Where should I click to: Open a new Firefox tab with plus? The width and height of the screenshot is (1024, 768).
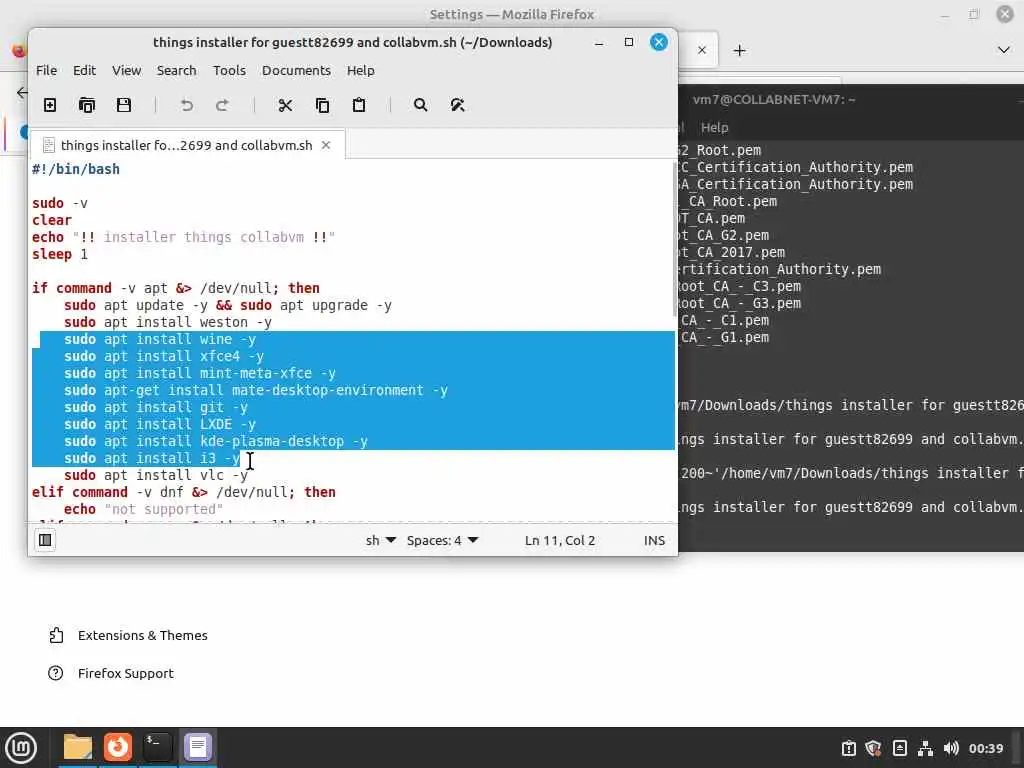739,50
